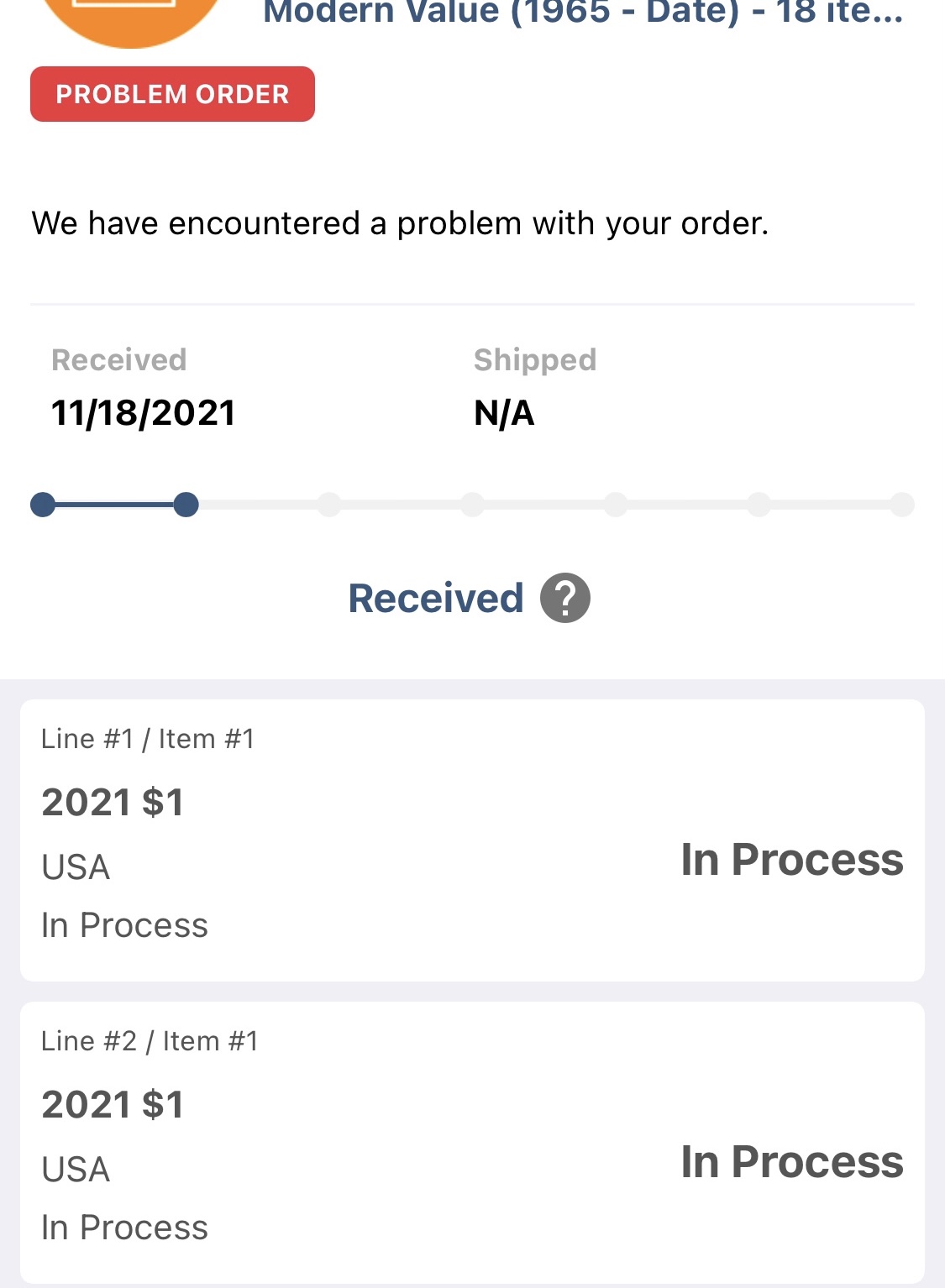
Task: Tap the received date 11/18/2021
Action: pyautogui.click(x=143, y=413)
